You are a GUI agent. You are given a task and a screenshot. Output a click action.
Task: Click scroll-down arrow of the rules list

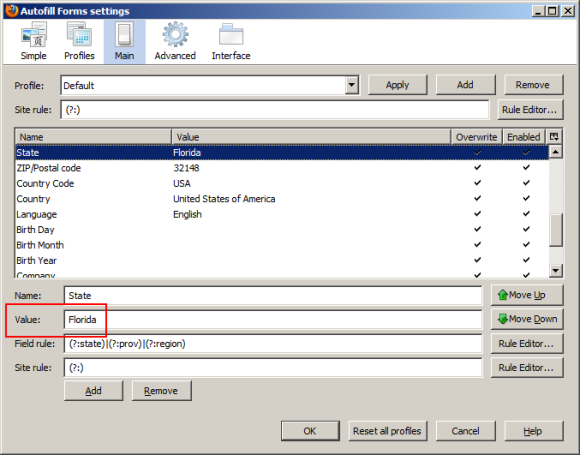(555, 270)
